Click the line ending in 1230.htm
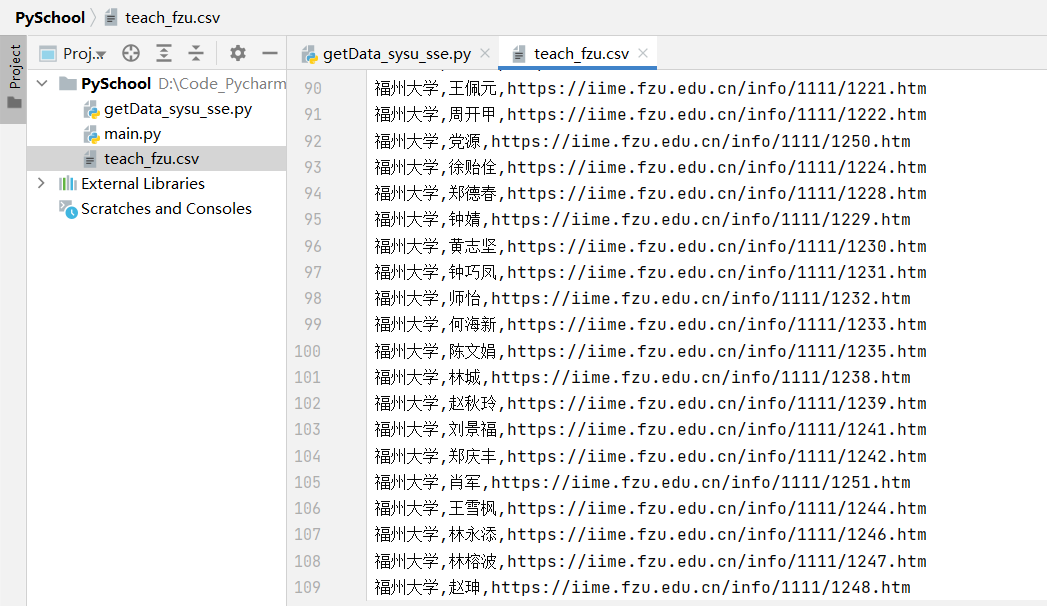Viewport: 1047px width, 606px height. coord(650,246)
